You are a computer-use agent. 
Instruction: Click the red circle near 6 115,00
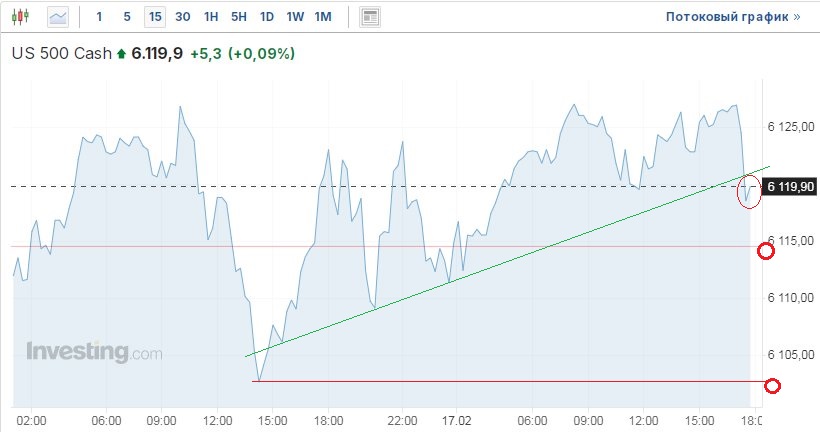[x=766, y=250]
